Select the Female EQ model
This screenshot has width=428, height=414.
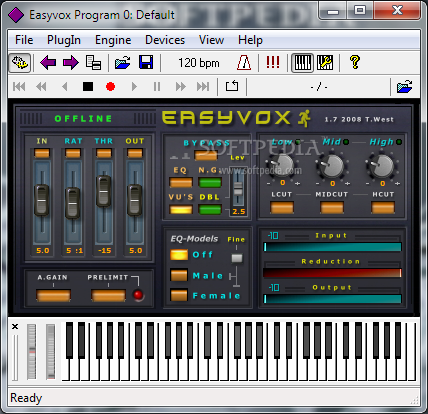click(179, 295)
